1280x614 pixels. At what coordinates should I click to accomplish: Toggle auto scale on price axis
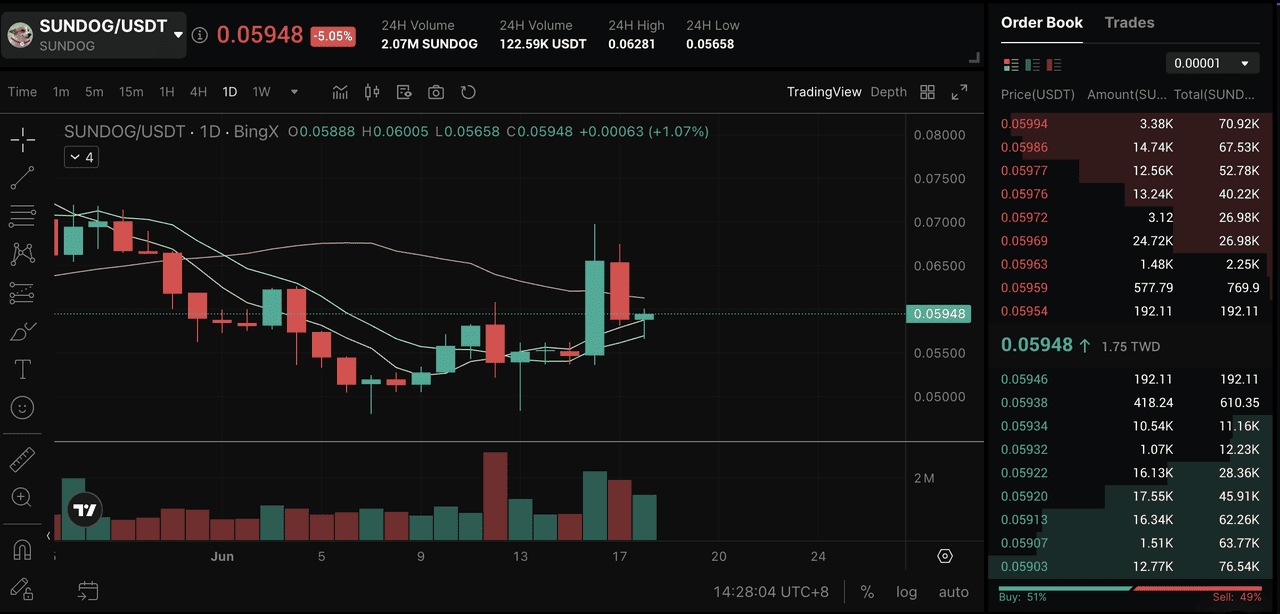click(x=954, y=591)
